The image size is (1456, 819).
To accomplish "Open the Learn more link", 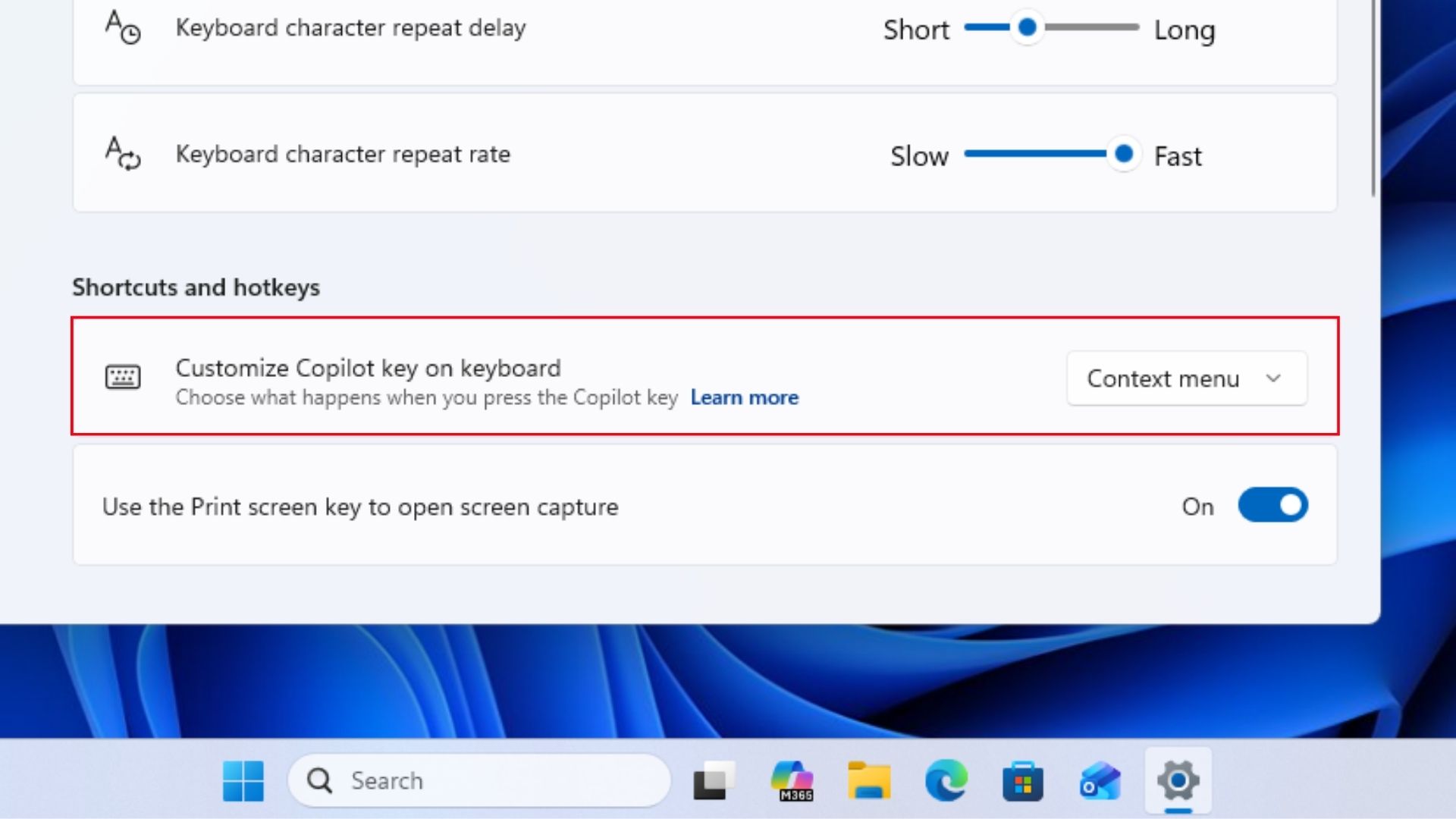I will click(744, 397).
